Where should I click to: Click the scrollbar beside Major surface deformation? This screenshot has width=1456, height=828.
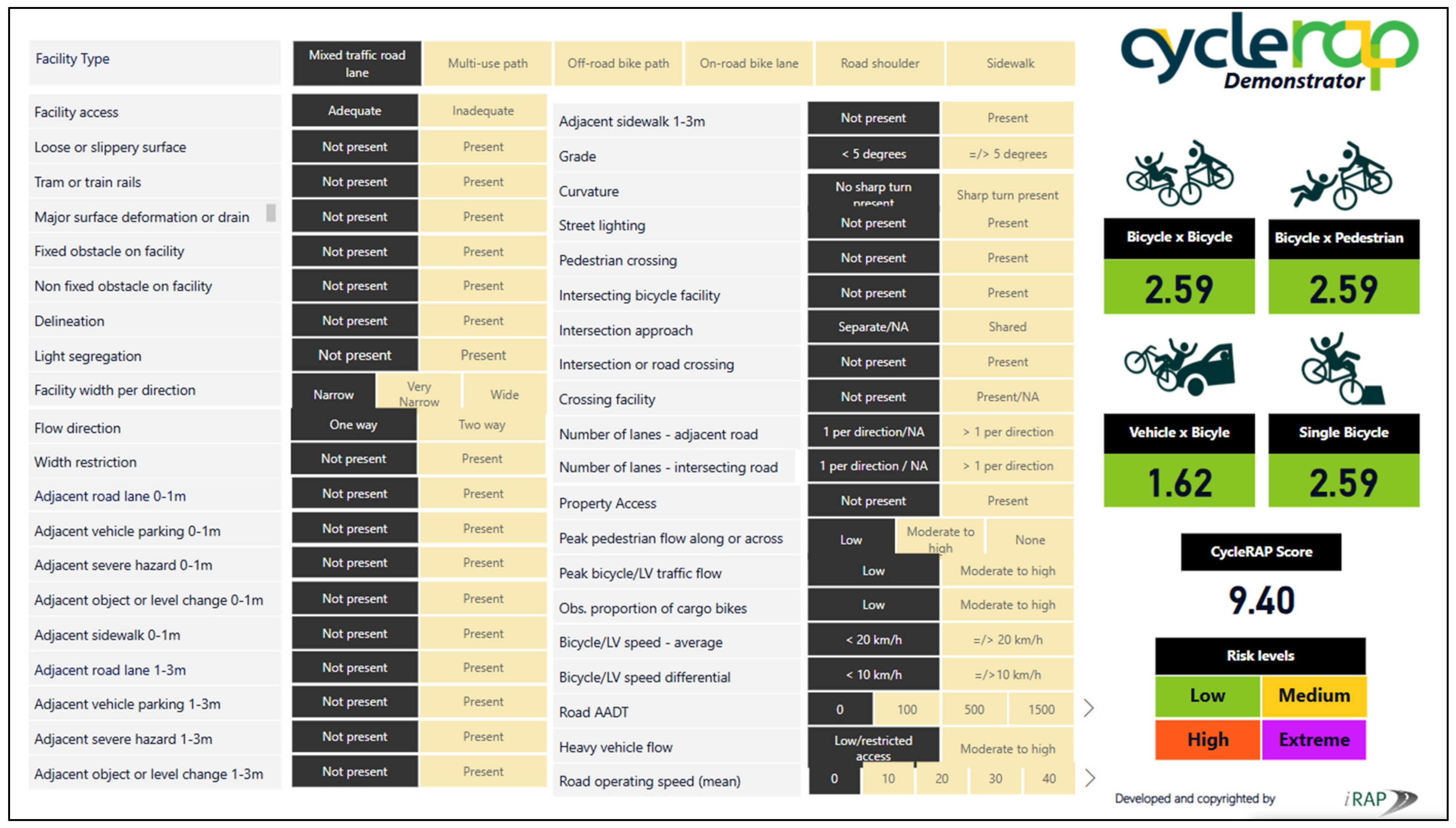click(271, 213)
